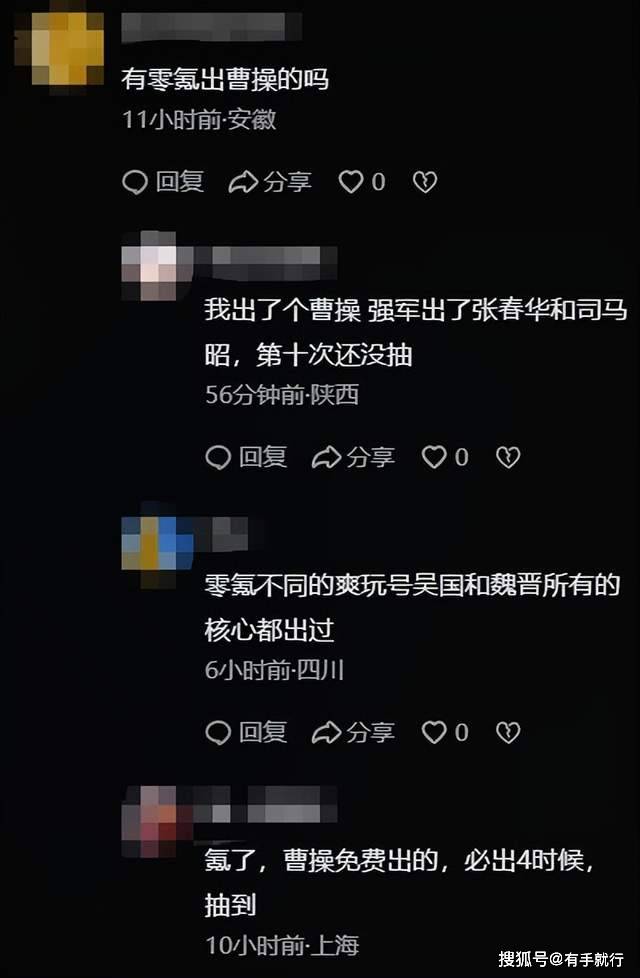Dislike the top 有零氪出曹操的吗 comment
The image size is (640, 978).
click(425, 182)
